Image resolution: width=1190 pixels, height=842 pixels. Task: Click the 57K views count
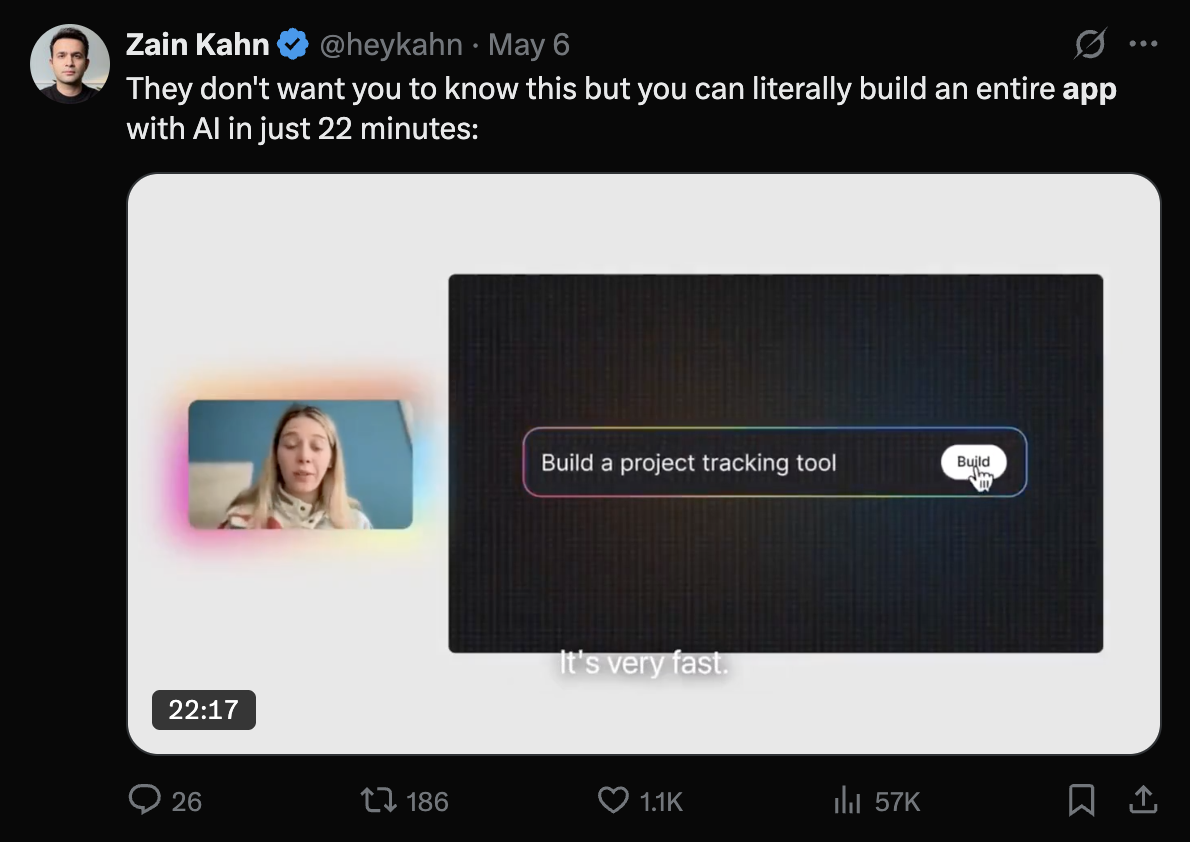point(897,801)
